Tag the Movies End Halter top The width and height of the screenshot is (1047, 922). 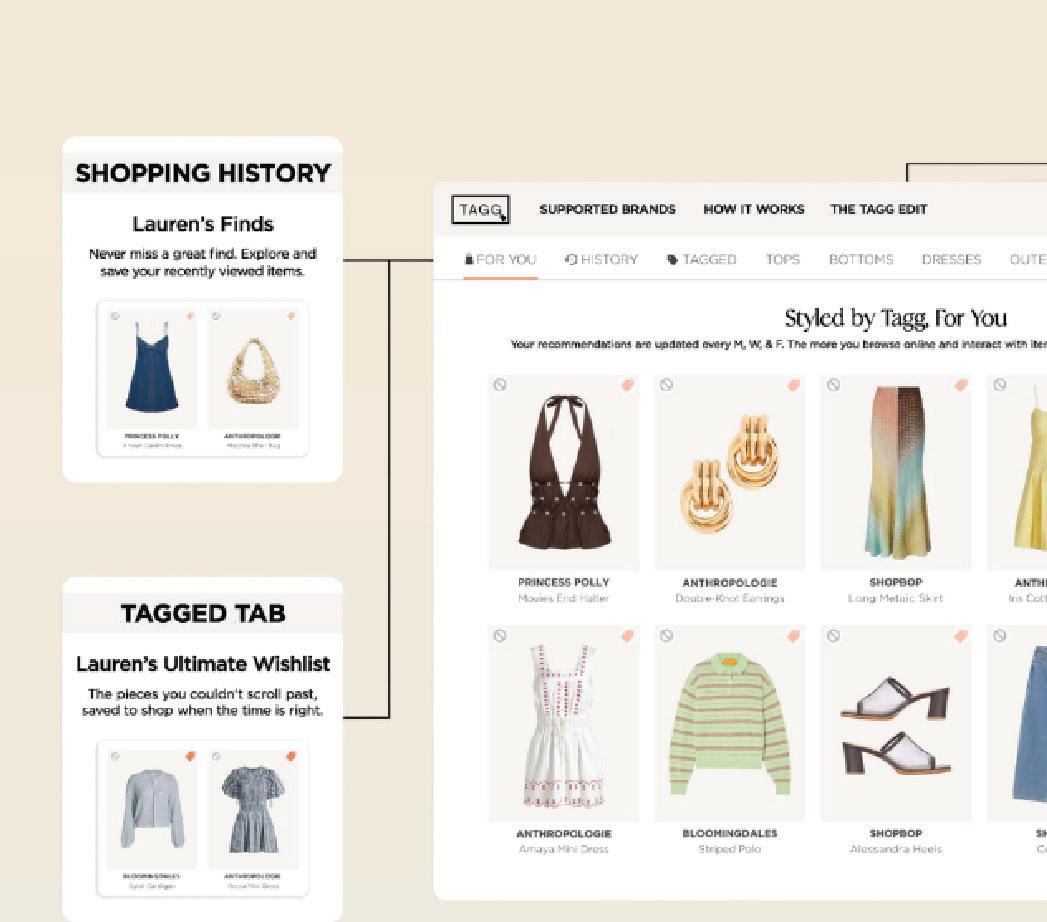pyautogui.click(x=628, y=385)
